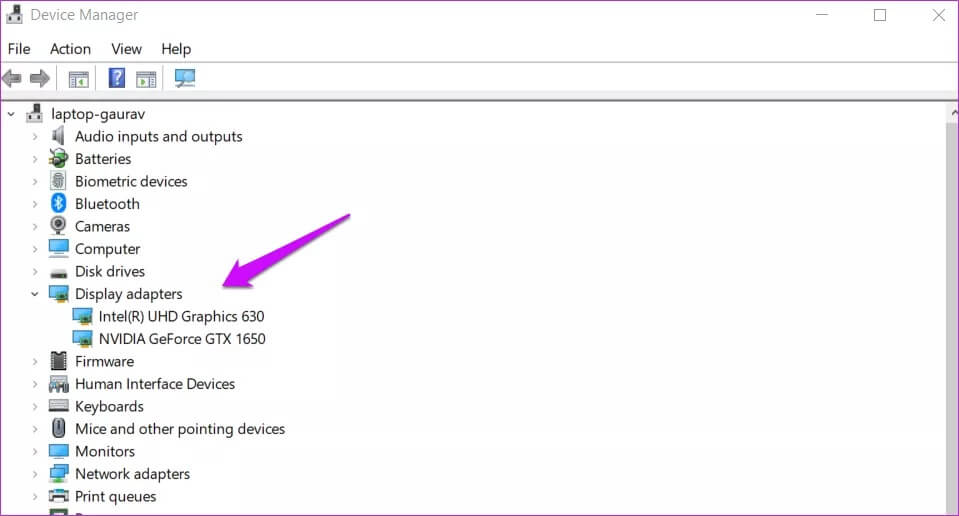Click the action pane toolbar icon
The image size is (959, 516).
[x=146, y=79]
